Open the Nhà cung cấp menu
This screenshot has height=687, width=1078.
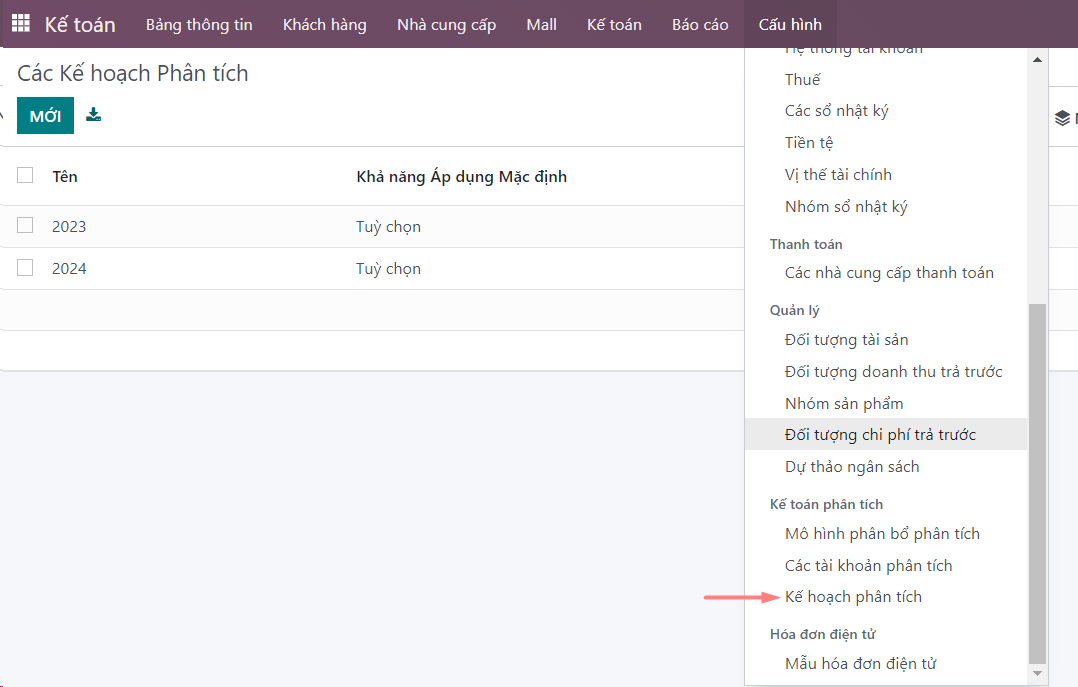(446, 25)
